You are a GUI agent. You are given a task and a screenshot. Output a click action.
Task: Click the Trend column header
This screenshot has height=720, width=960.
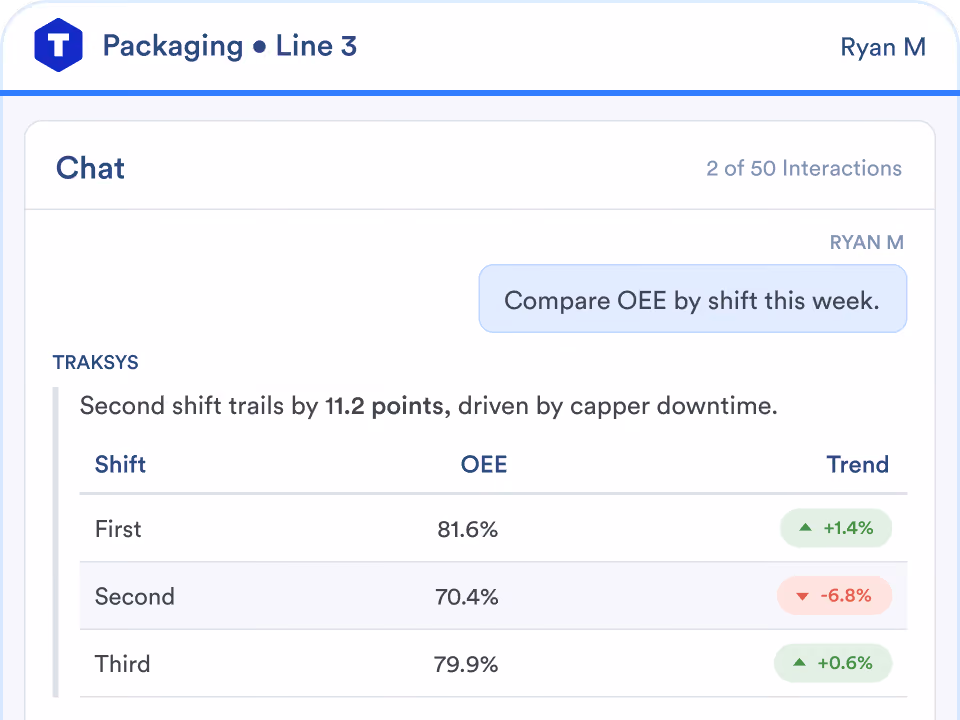(858, 465)
